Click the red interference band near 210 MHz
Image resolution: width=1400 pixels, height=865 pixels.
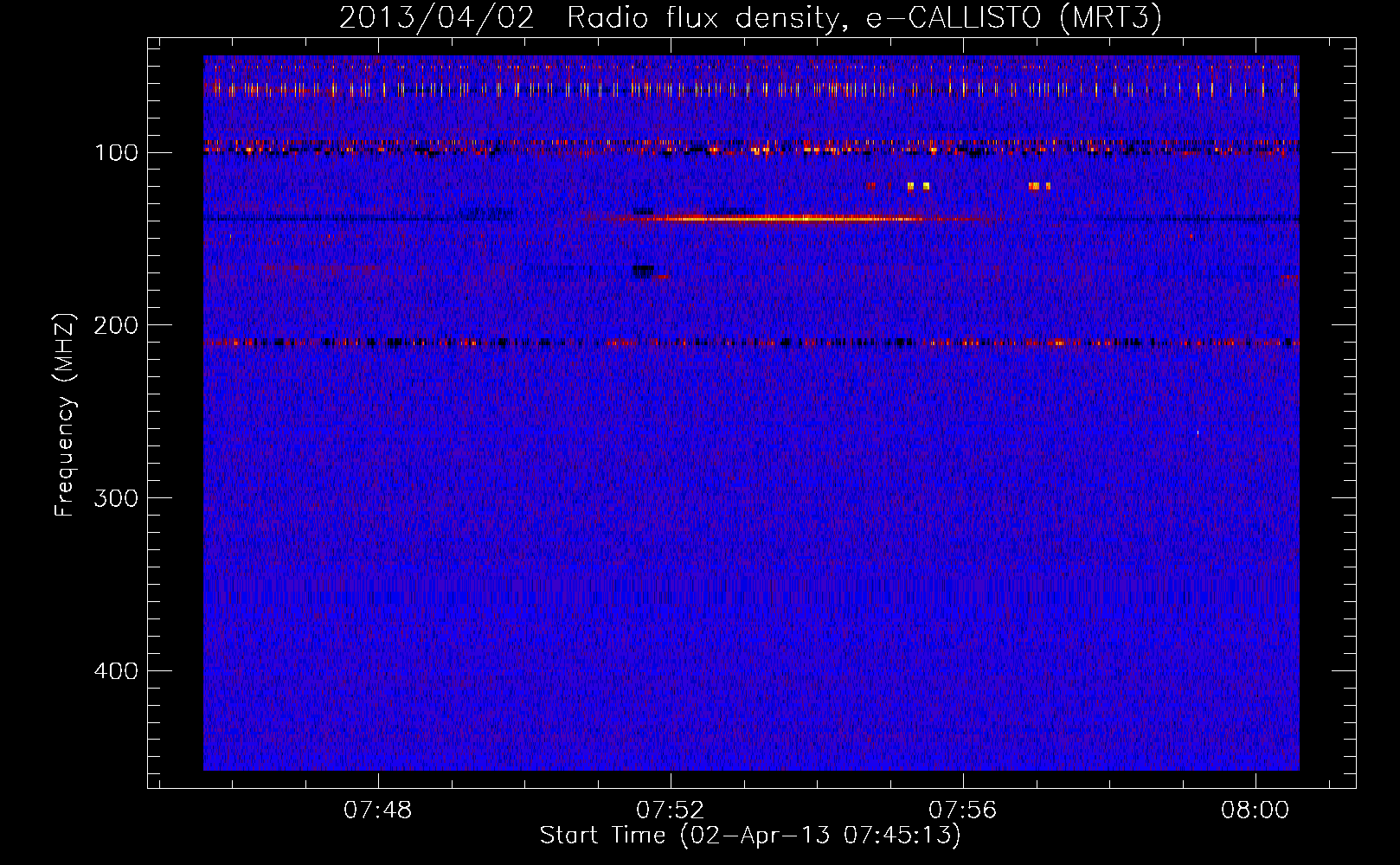click(751, 343)
